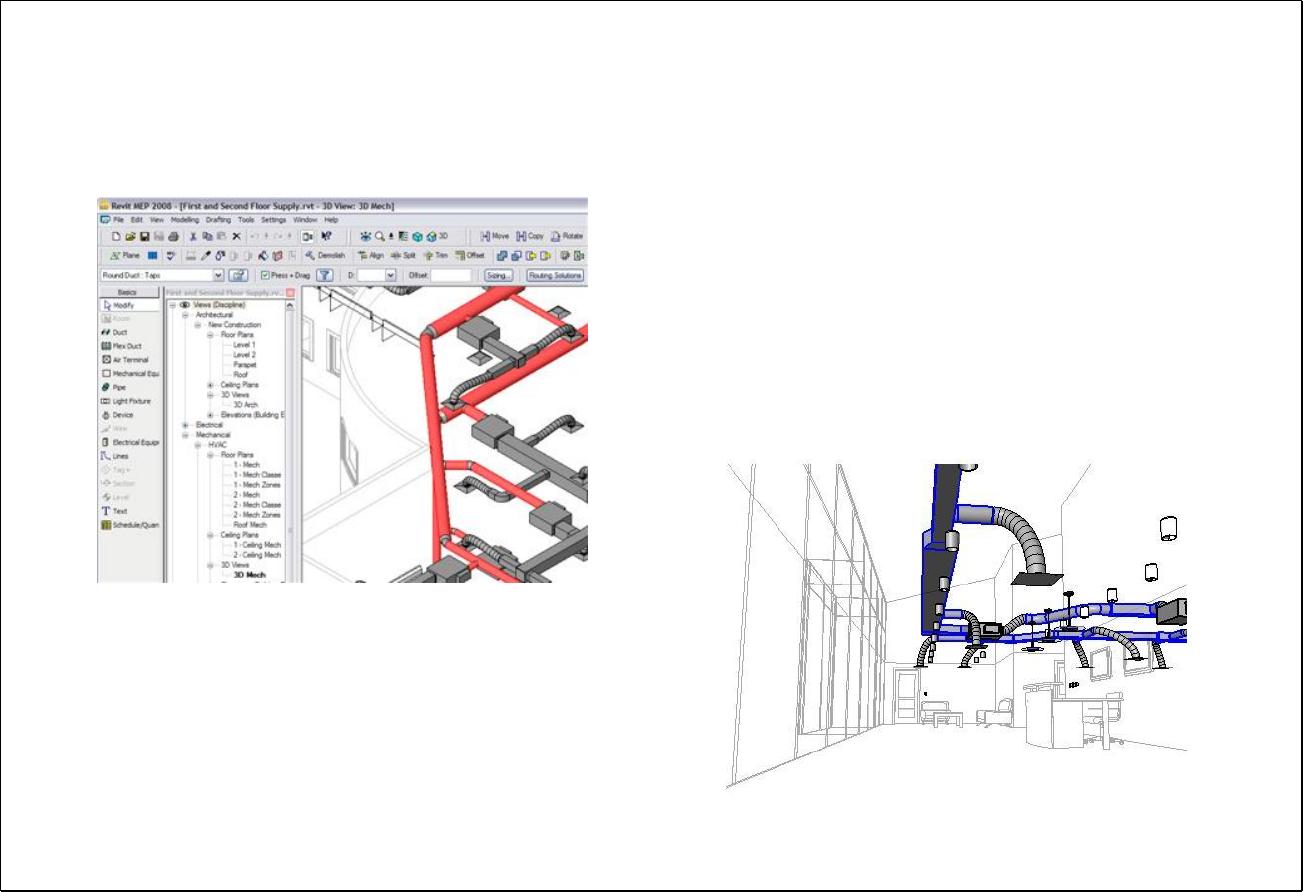This screenshot has width=1303, height=892.
Task: Expand the Ceiling Plans node under Architectural
Action: (x=210, y=385)
